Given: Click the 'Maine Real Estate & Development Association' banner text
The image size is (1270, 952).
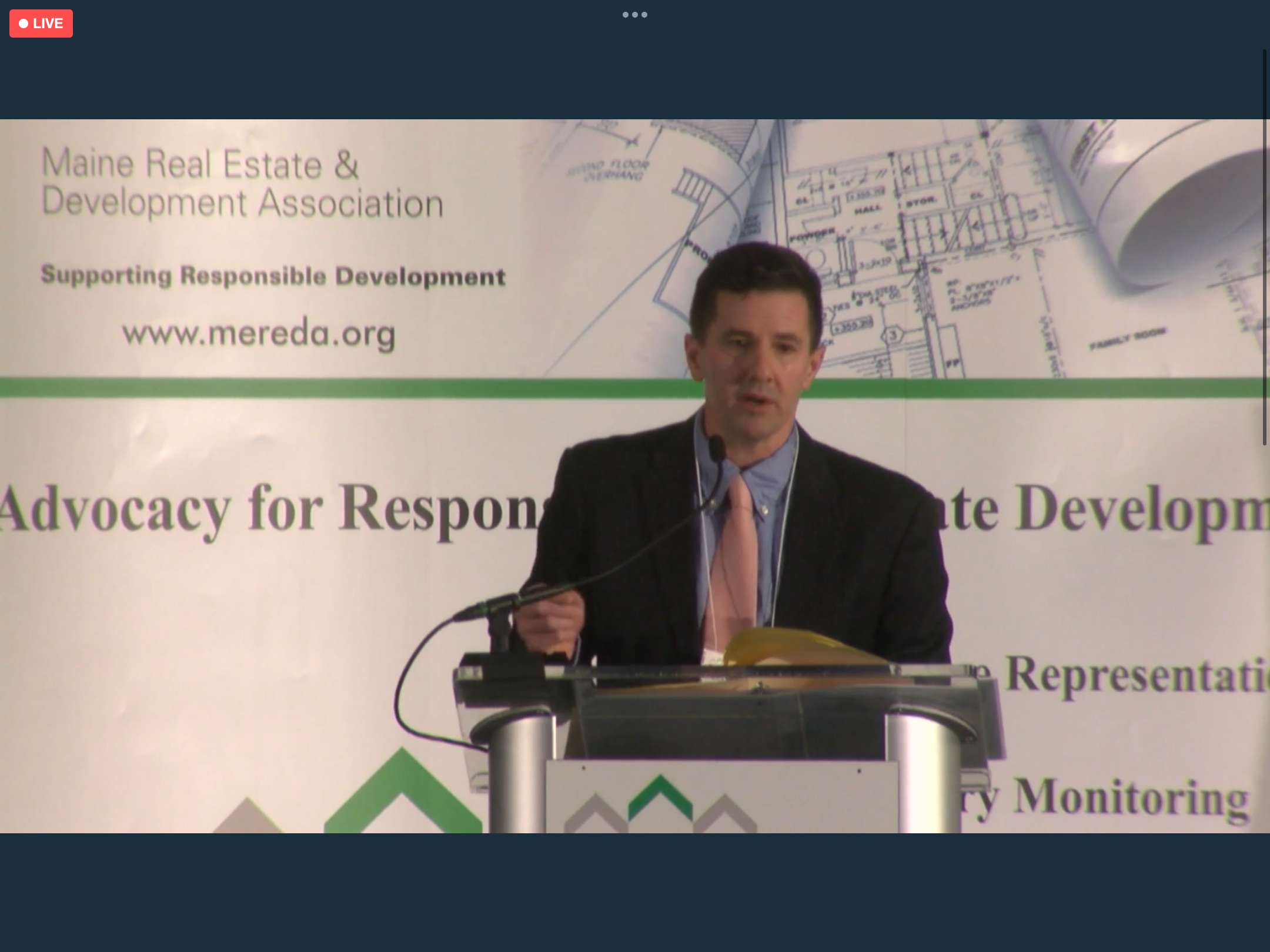Looking at the screenshot, I should coord(242,183).
